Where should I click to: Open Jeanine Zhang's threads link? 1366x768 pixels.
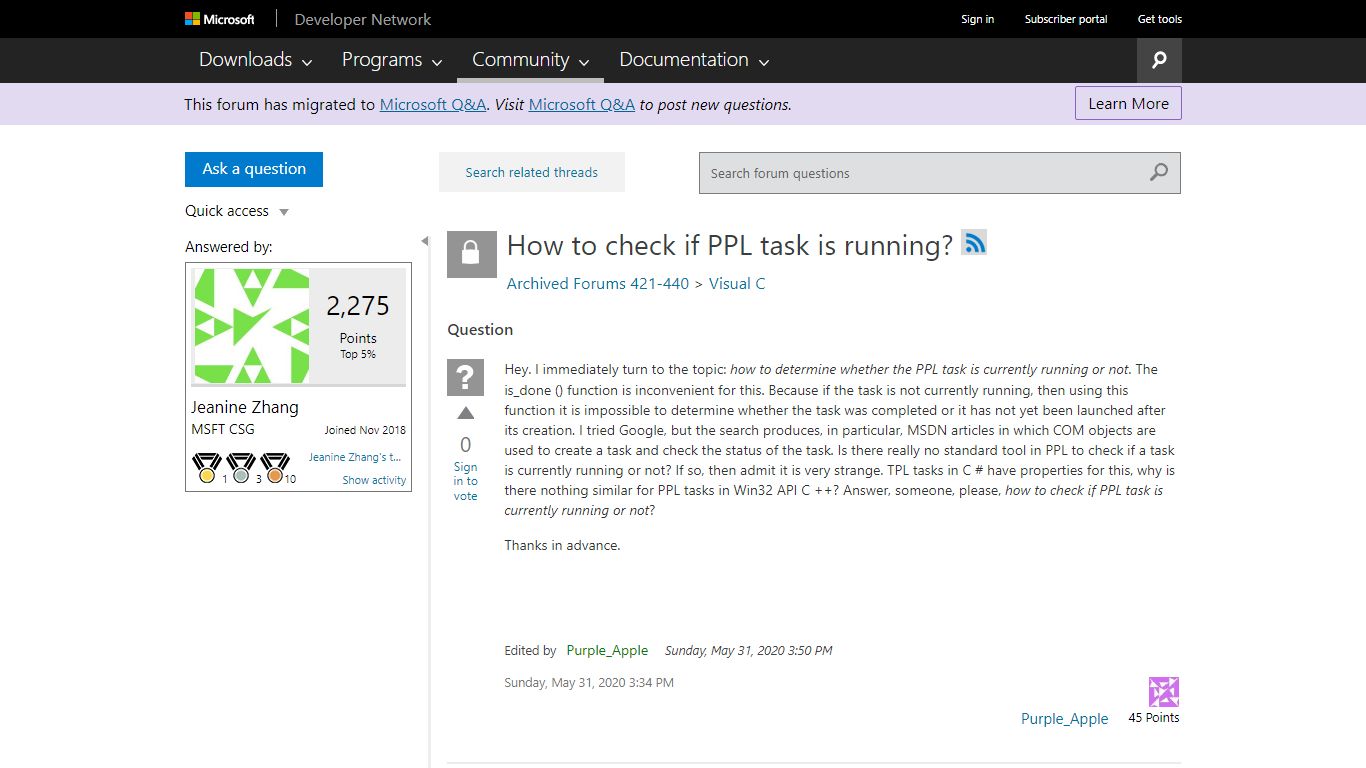pos(355,457)
